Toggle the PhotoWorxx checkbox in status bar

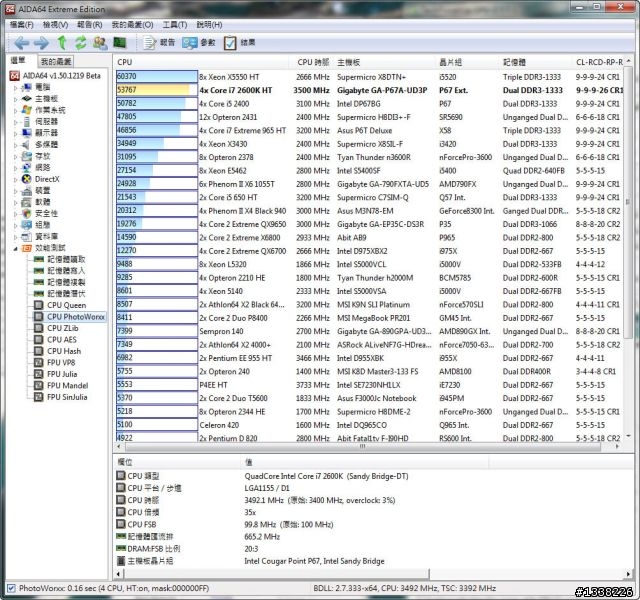tap(11, 588)
